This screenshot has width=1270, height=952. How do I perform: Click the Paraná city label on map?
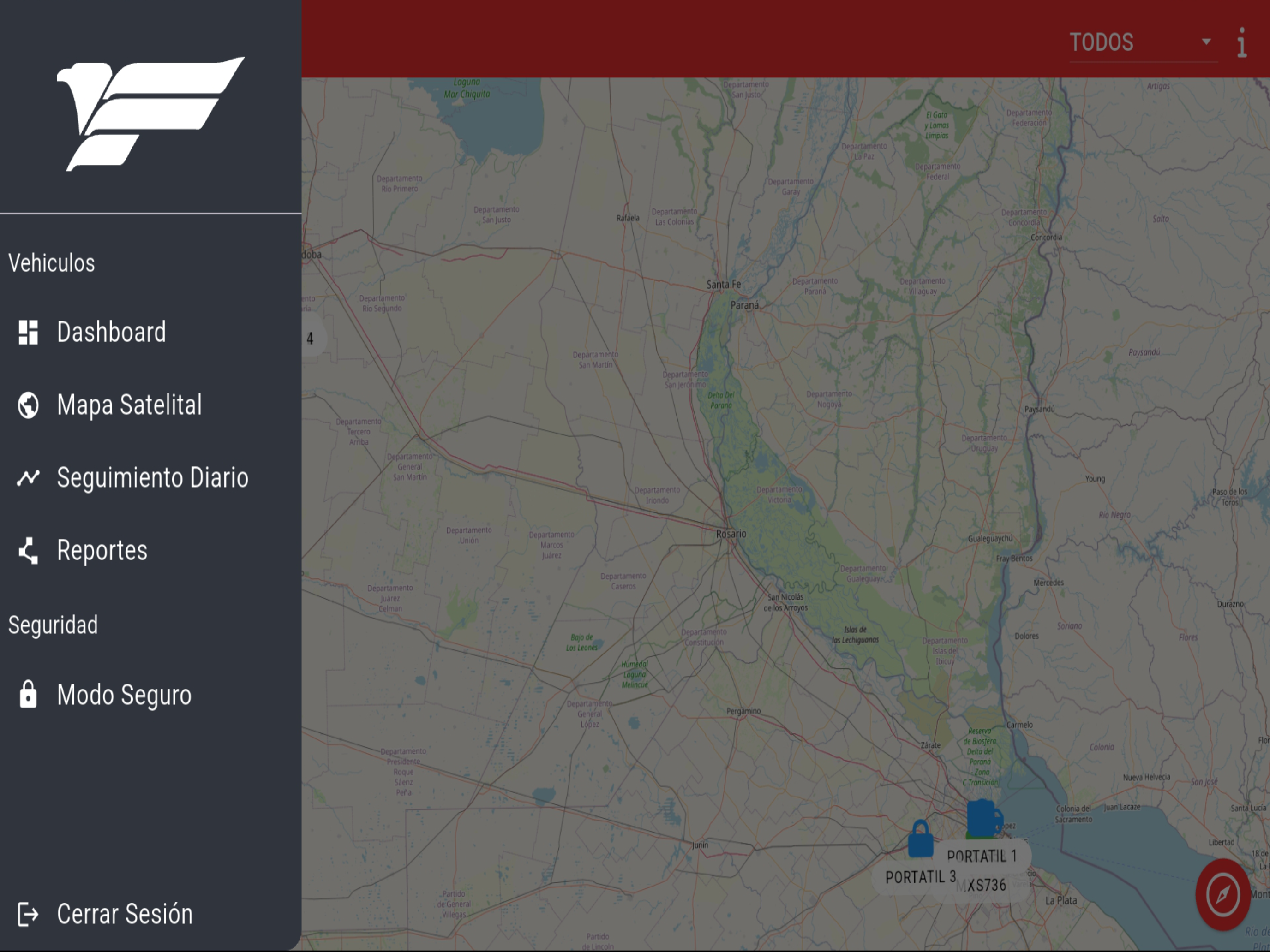click(745, 305)
